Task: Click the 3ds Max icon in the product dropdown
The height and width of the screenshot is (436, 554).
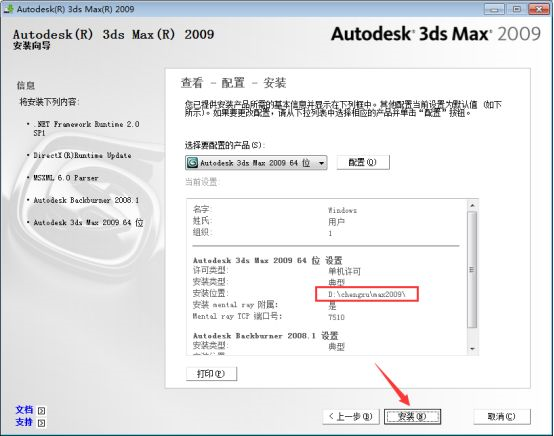Action: click(x=192, y=163)
